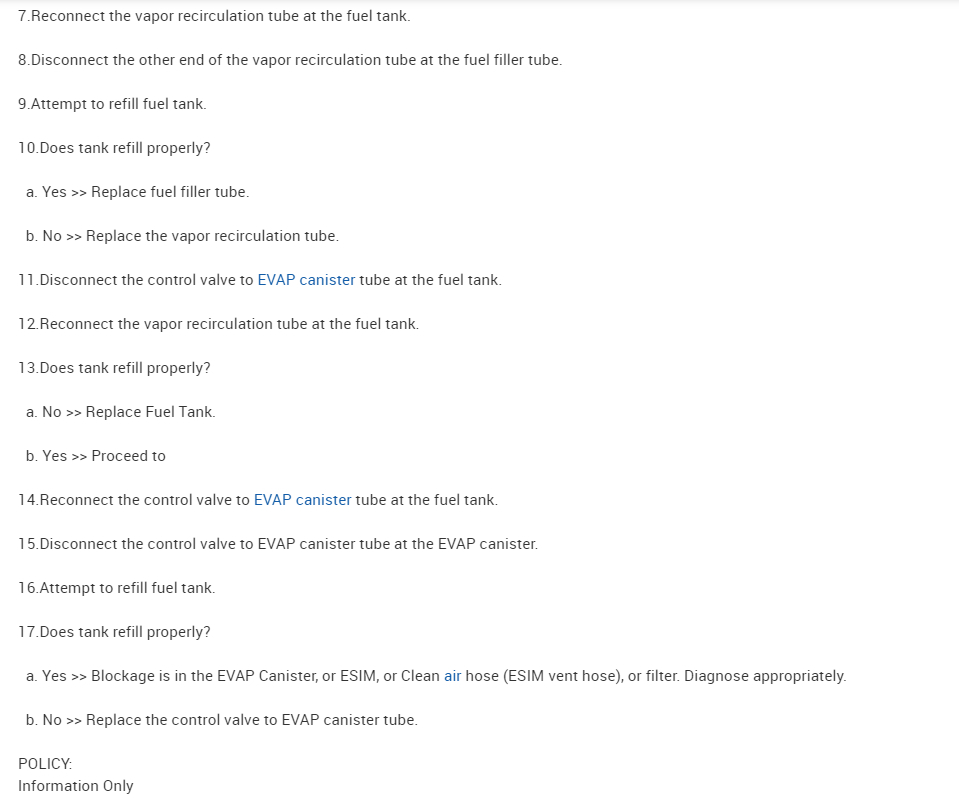Click step 7 reconnect vapor recirculation tube text

[214, 16]
